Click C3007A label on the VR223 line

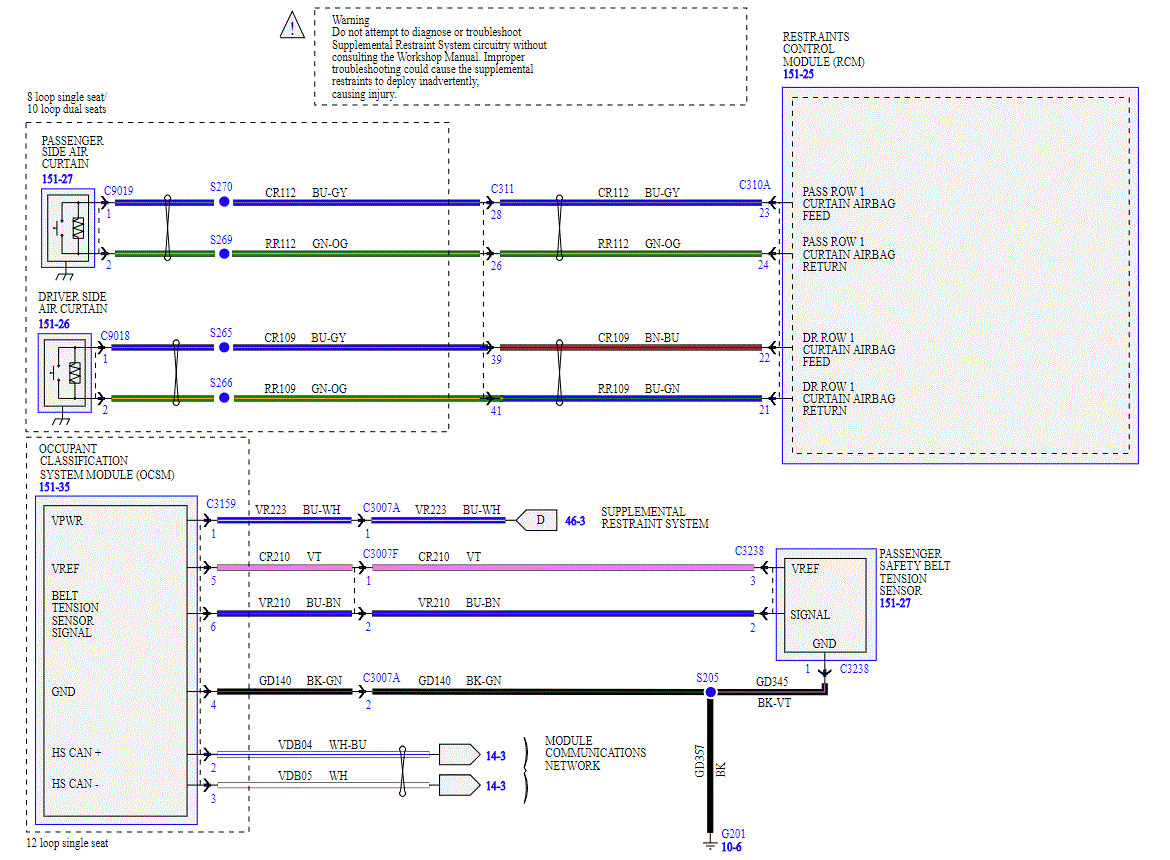[x=381, y=508]
